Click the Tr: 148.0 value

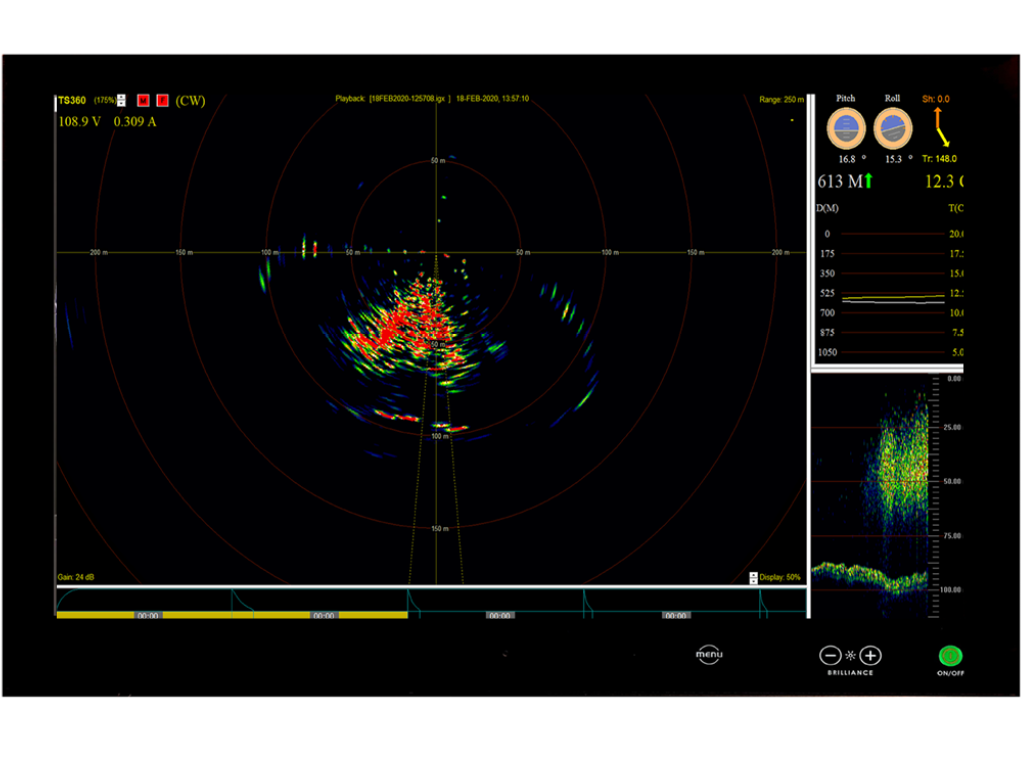(x=939, y=159)
